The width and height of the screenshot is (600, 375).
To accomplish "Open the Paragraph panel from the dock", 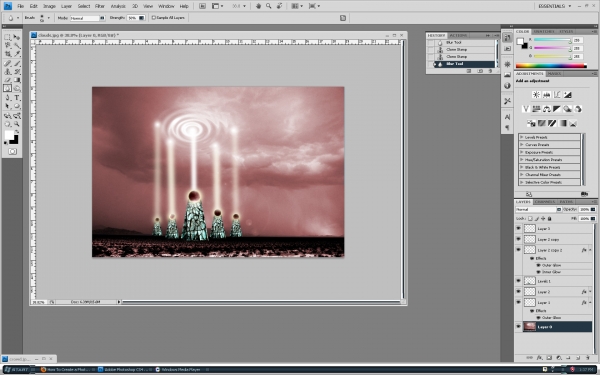I will 507,127.
